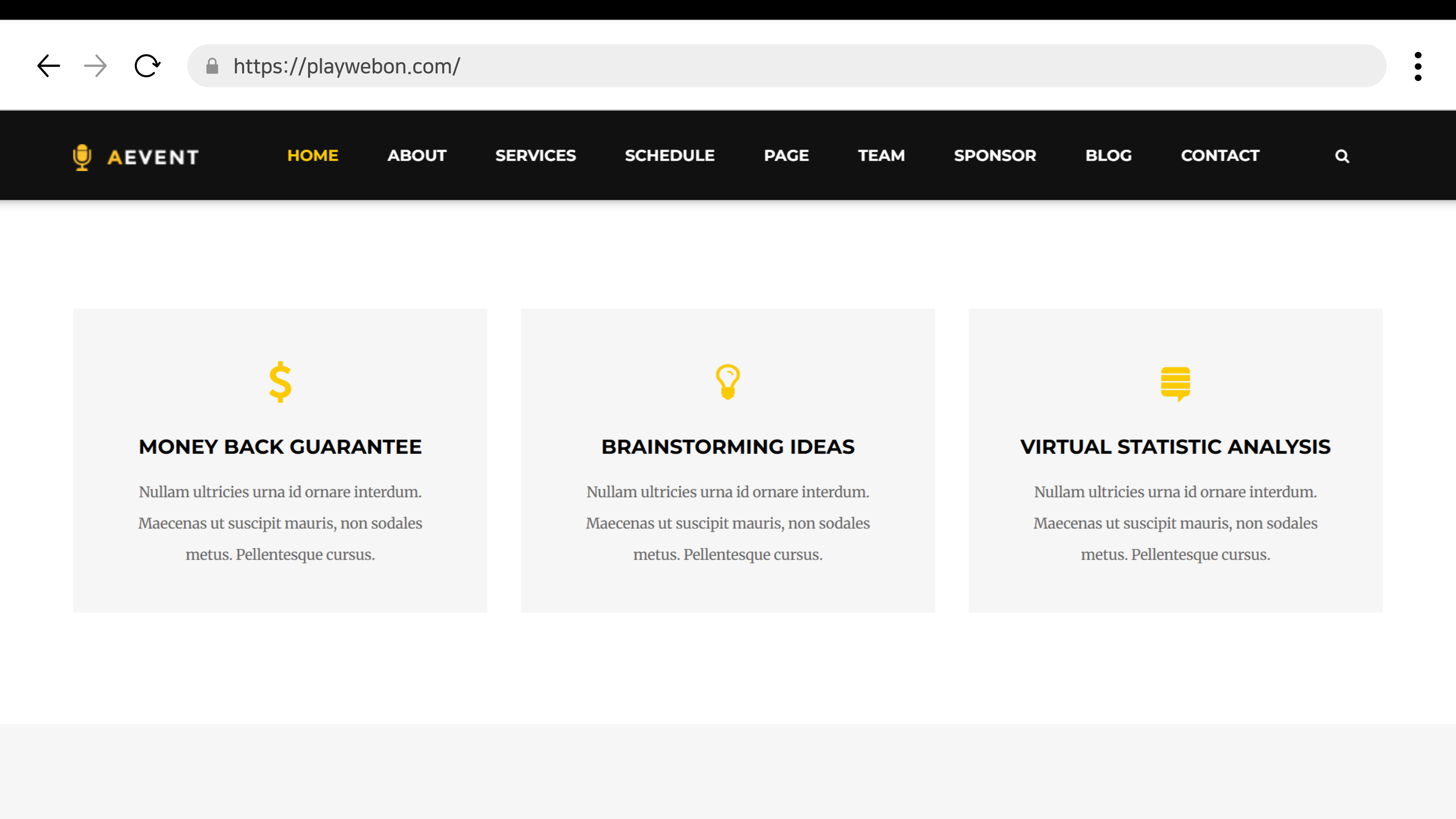
Task: Click the yellow lightbulb icon
Action: [x=727, y=382]
